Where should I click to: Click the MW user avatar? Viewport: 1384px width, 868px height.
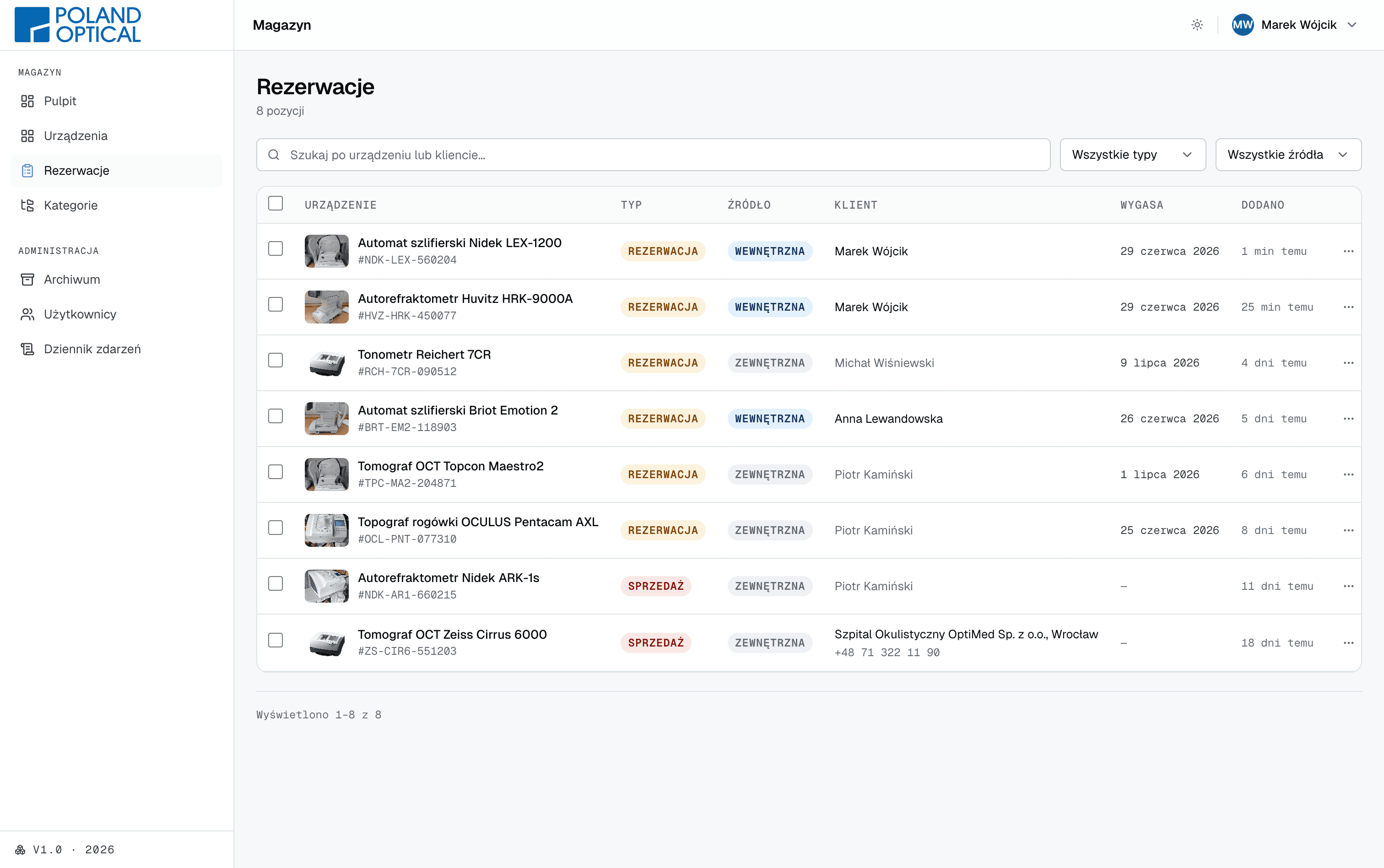tap(1242, 25)
